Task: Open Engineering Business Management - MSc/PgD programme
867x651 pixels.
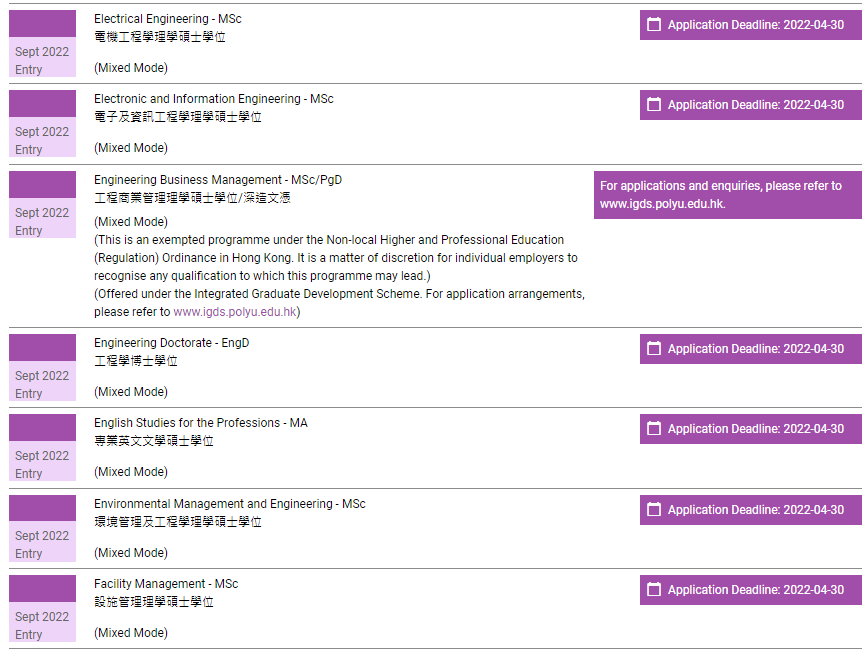Action: [217, 180]
